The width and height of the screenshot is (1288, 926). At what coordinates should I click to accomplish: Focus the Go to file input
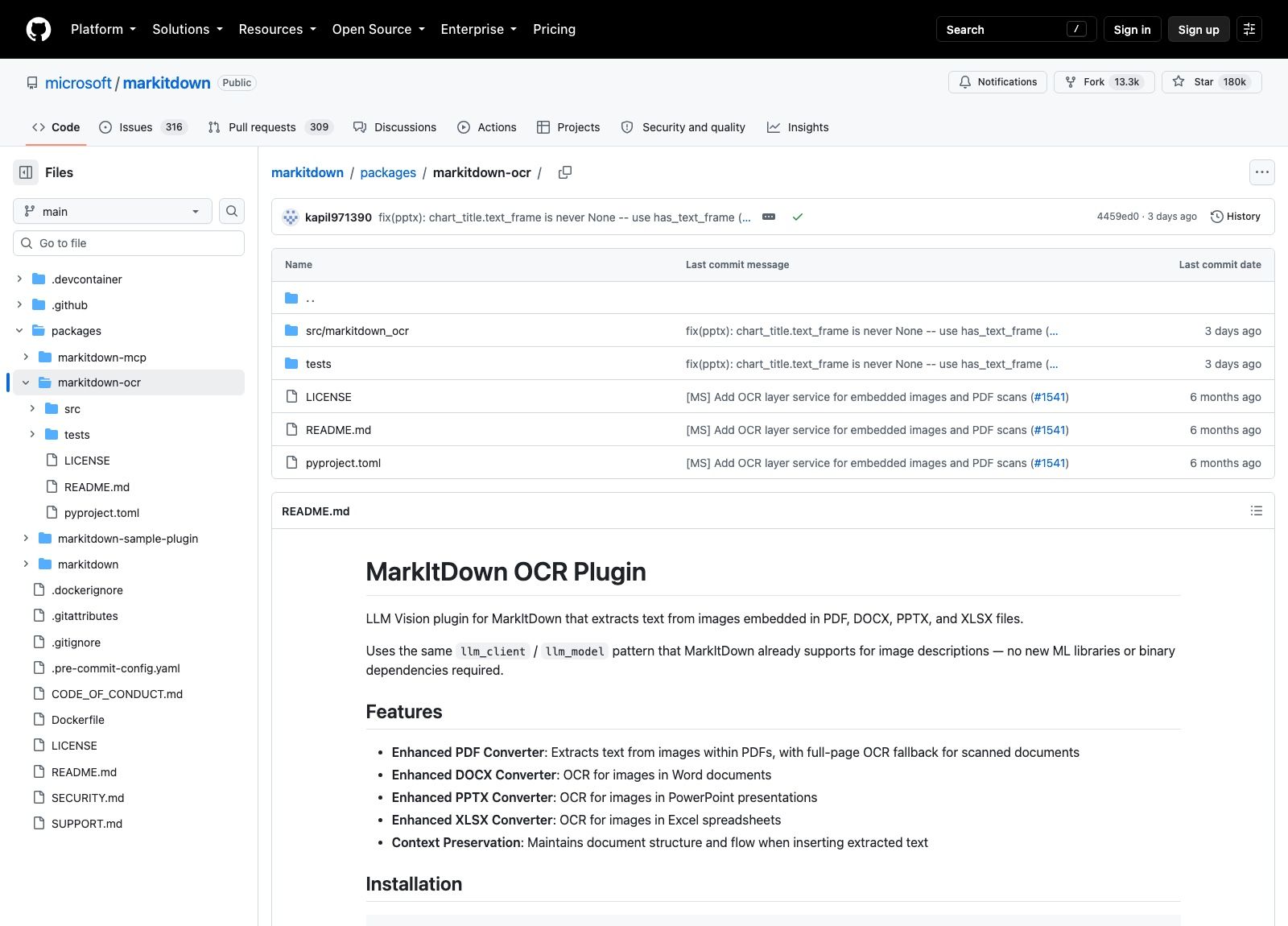129,243
